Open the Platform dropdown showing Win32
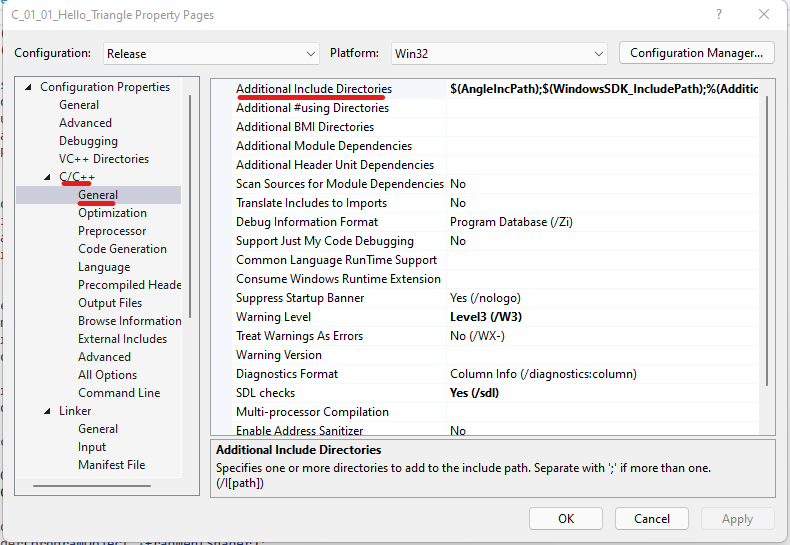Viewport: 790px width, 545px height. (499, 53)
